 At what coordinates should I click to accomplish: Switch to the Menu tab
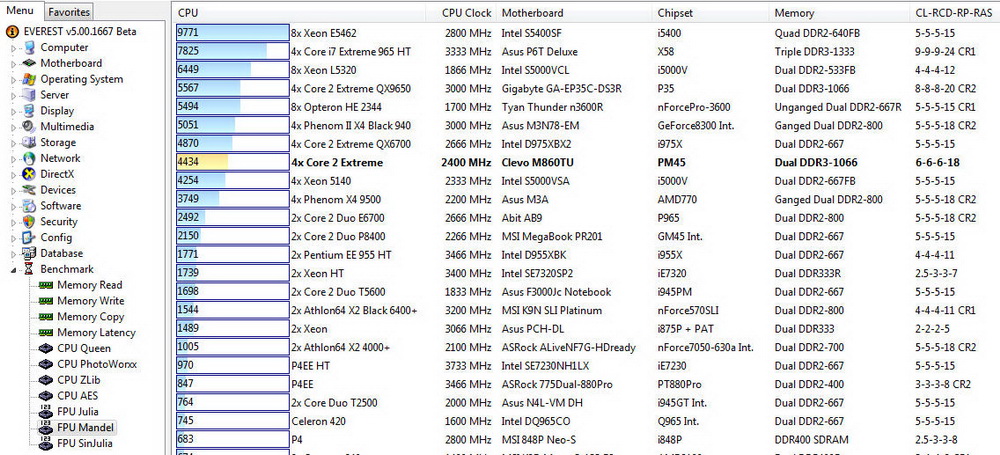[x=20, y=10]
